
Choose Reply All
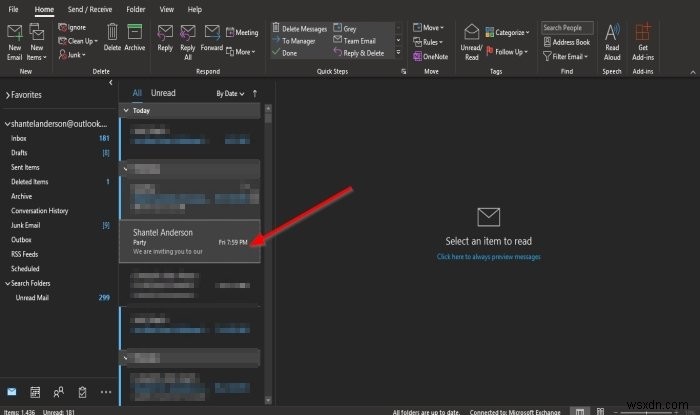click(188, 42)
